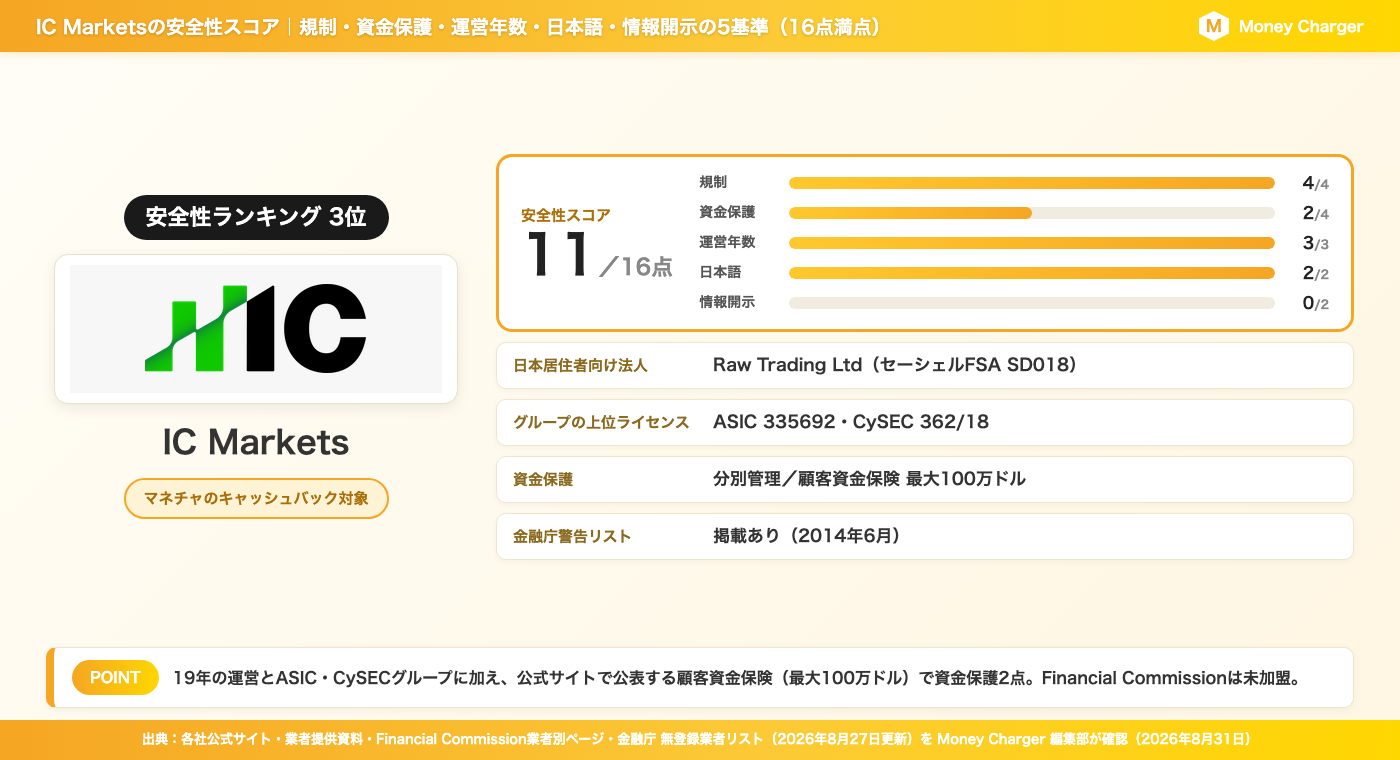Click the グループの上位ライセンス row label
This screenshot has width=1400, height=760.
pyautogui.click(x=601, y=423)
